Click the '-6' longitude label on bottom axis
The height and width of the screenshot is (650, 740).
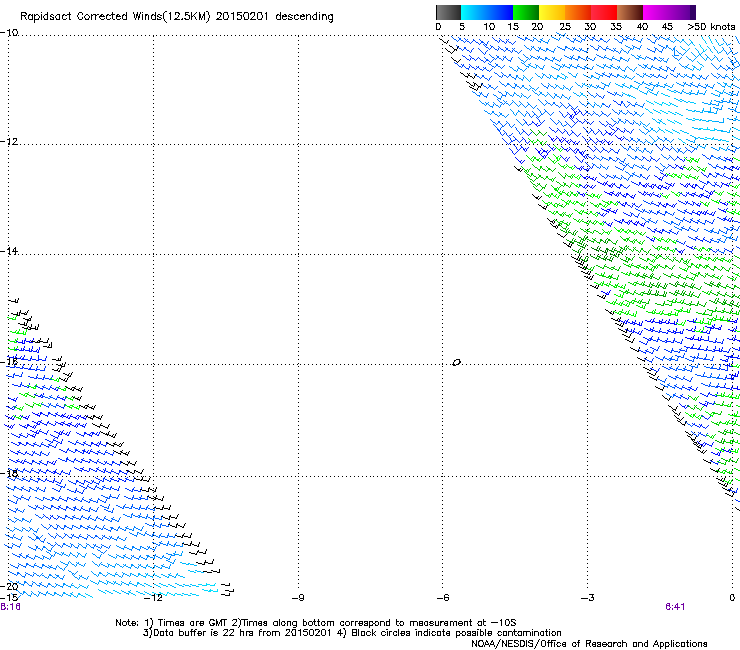coord(442,598)
